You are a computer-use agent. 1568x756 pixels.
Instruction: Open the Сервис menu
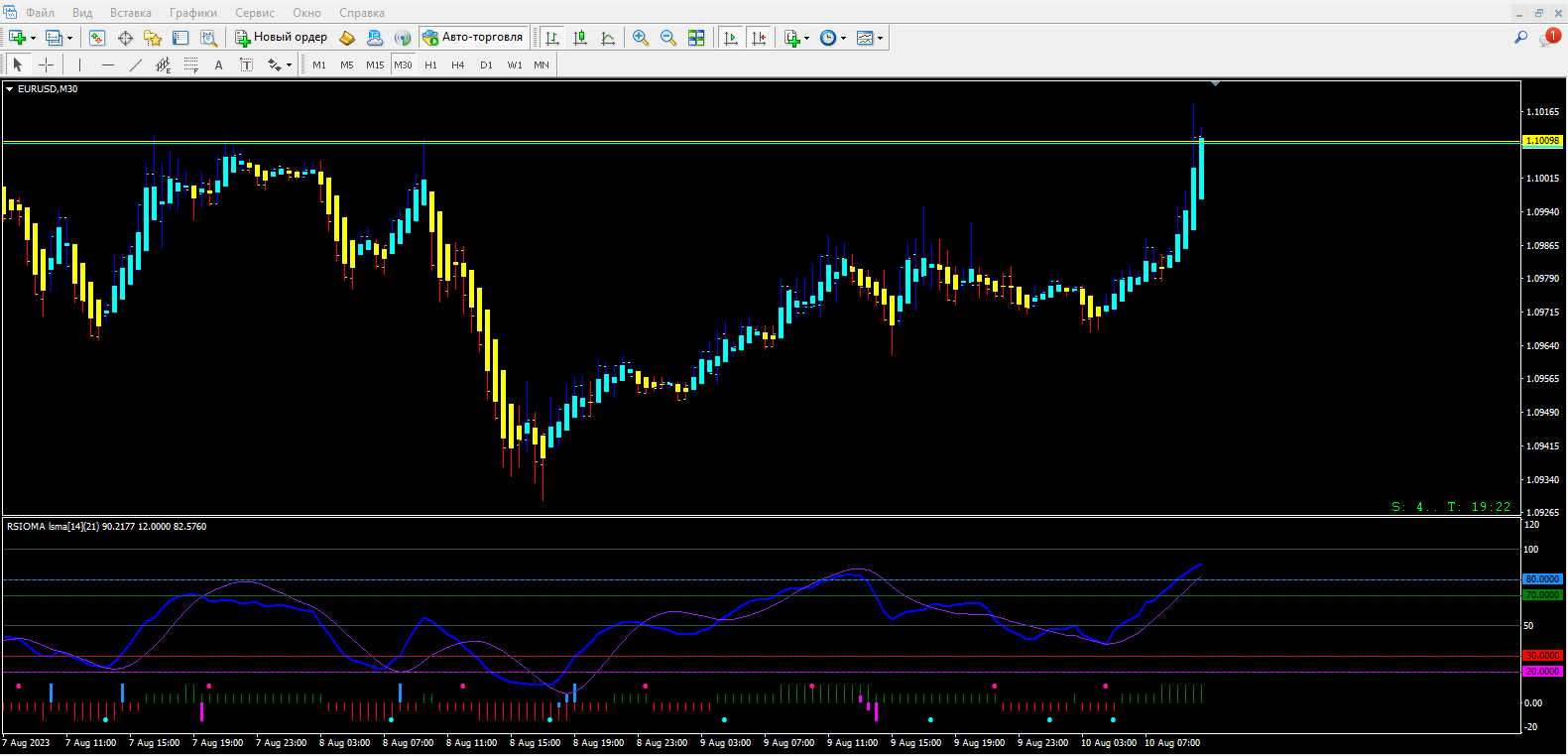(x=255, y=13)
